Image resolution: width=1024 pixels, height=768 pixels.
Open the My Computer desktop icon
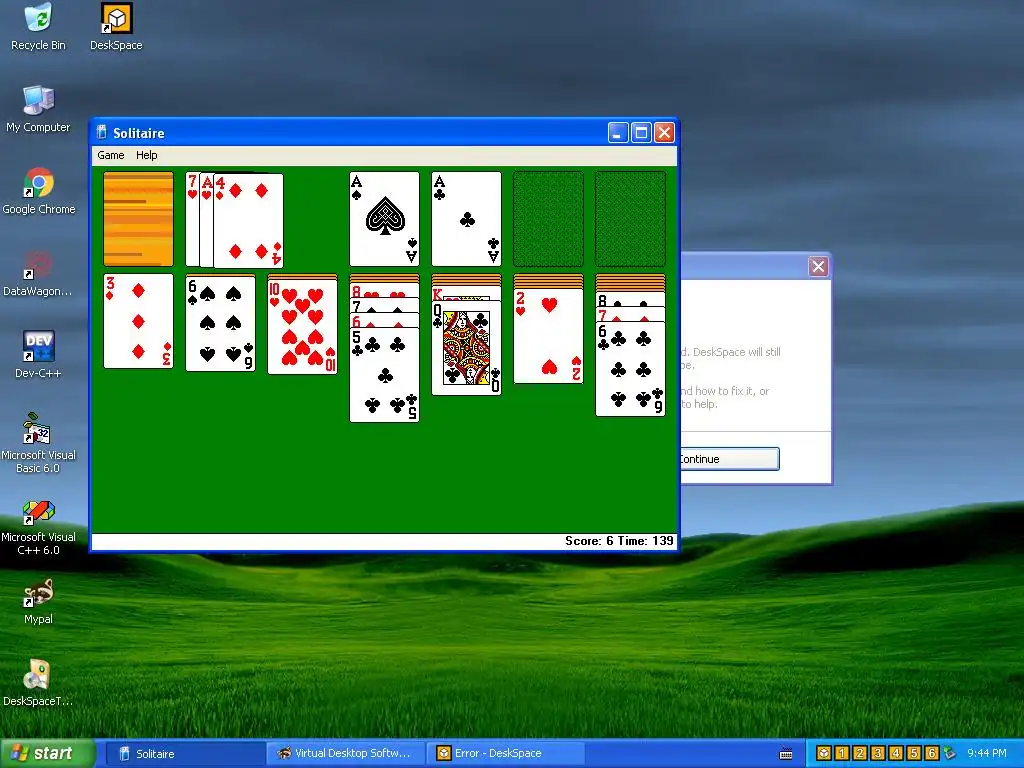(39, 109)
